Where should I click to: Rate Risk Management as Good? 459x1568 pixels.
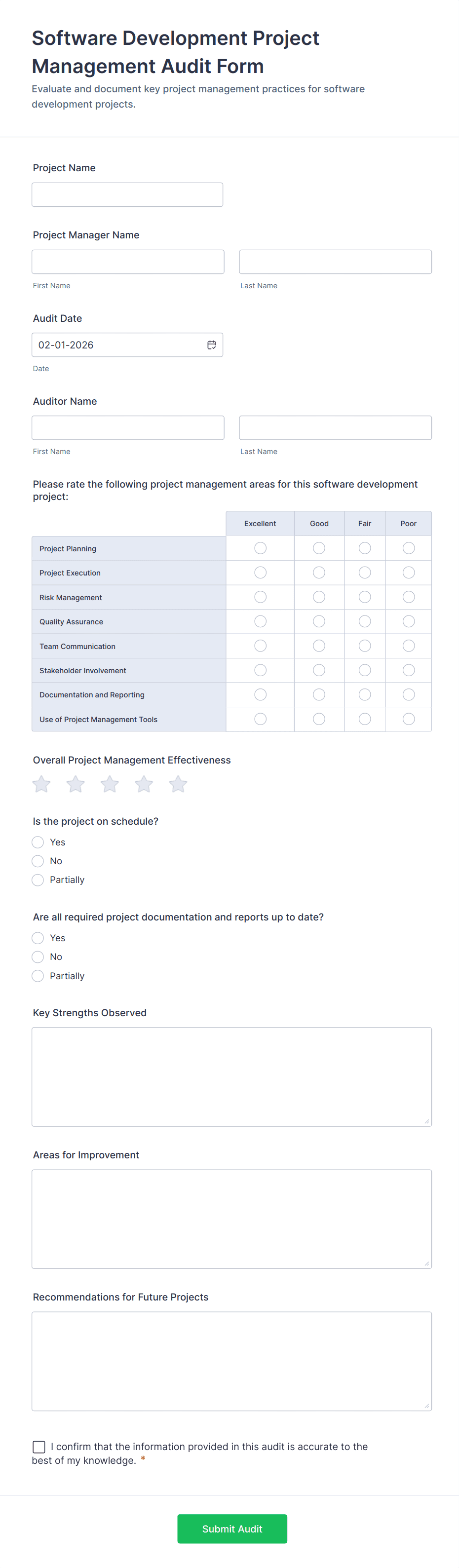(x=318, y=597)
